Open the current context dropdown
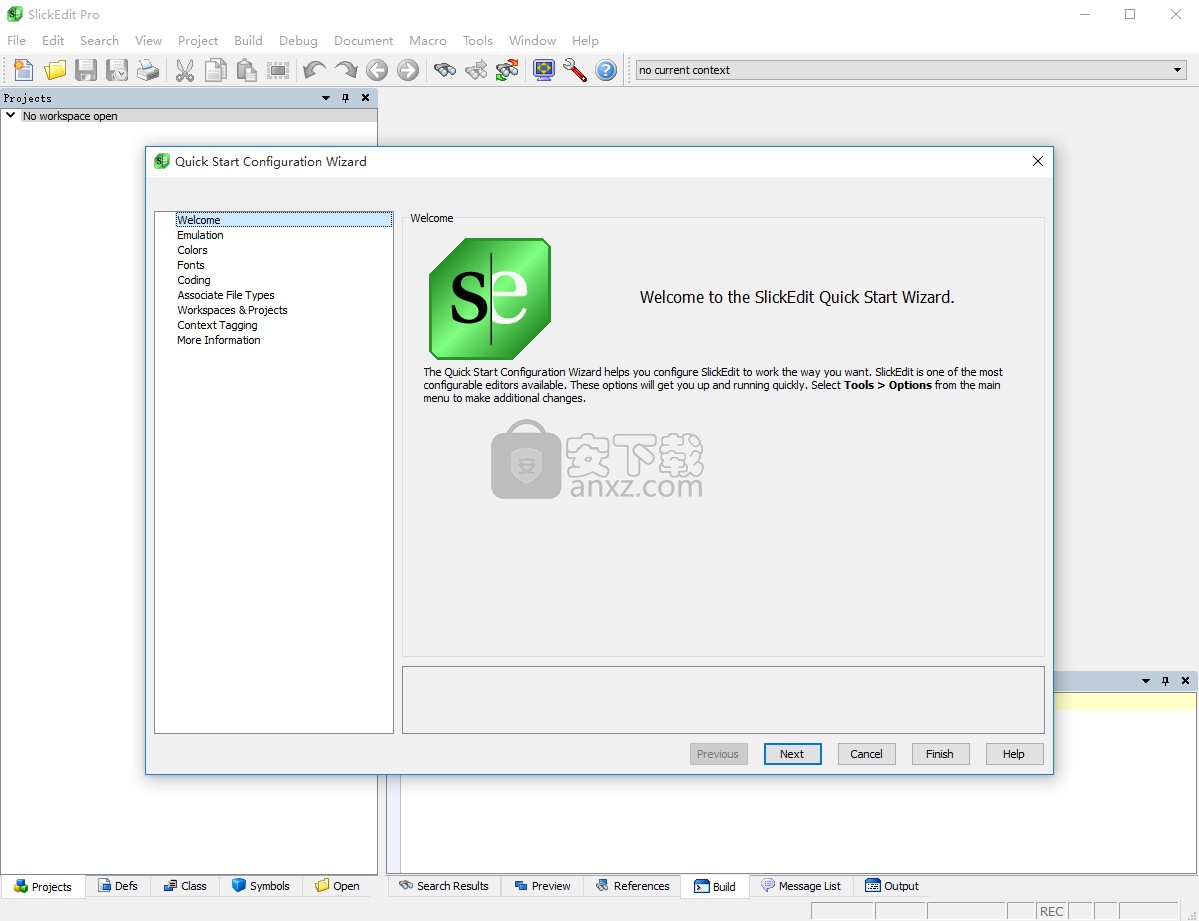This screenshot has width=1199, height=921. point(1178,70)
